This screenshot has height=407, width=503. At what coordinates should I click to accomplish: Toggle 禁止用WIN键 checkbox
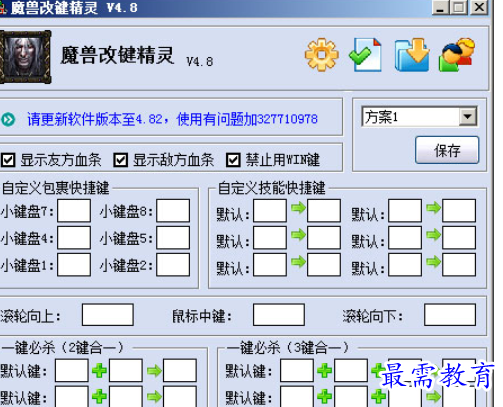233,160
